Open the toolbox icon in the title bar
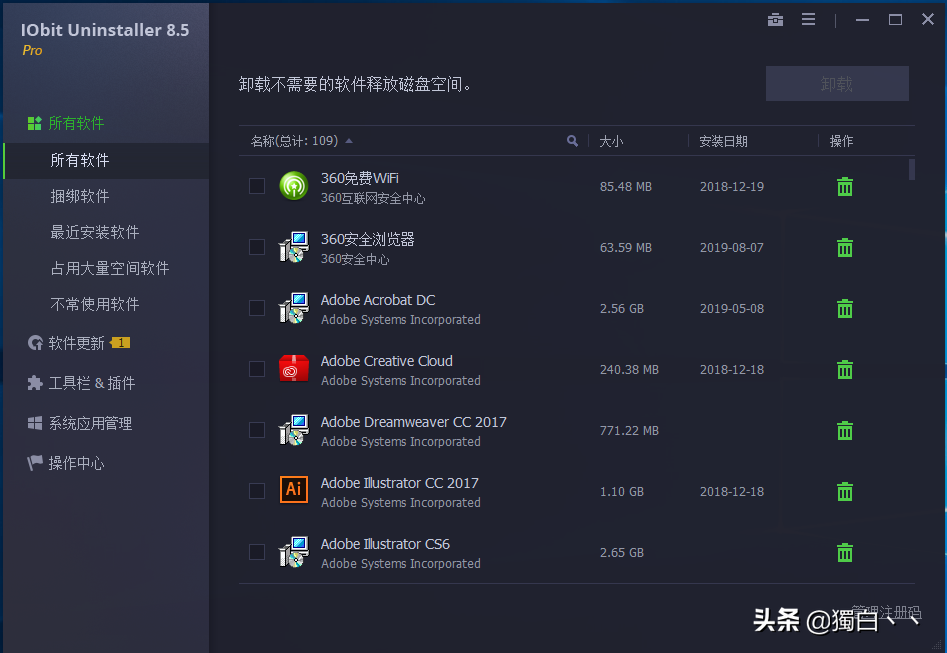This screenshot has height=653, width=947. point(775,19)
